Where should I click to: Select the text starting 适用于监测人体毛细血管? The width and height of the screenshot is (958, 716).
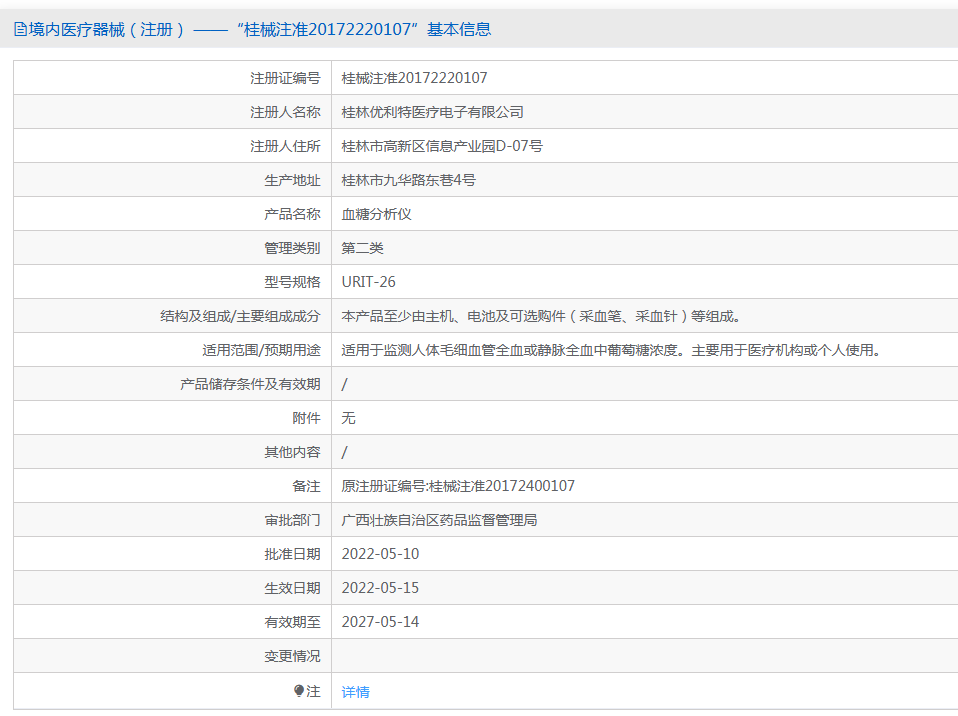pyautogui.click(x=611, y=350)
